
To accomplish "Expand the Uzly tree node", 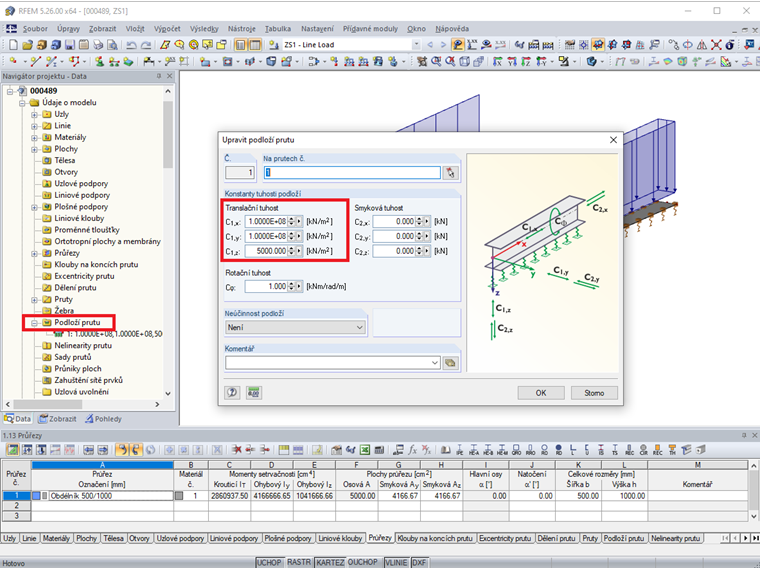I will (34, 114).
